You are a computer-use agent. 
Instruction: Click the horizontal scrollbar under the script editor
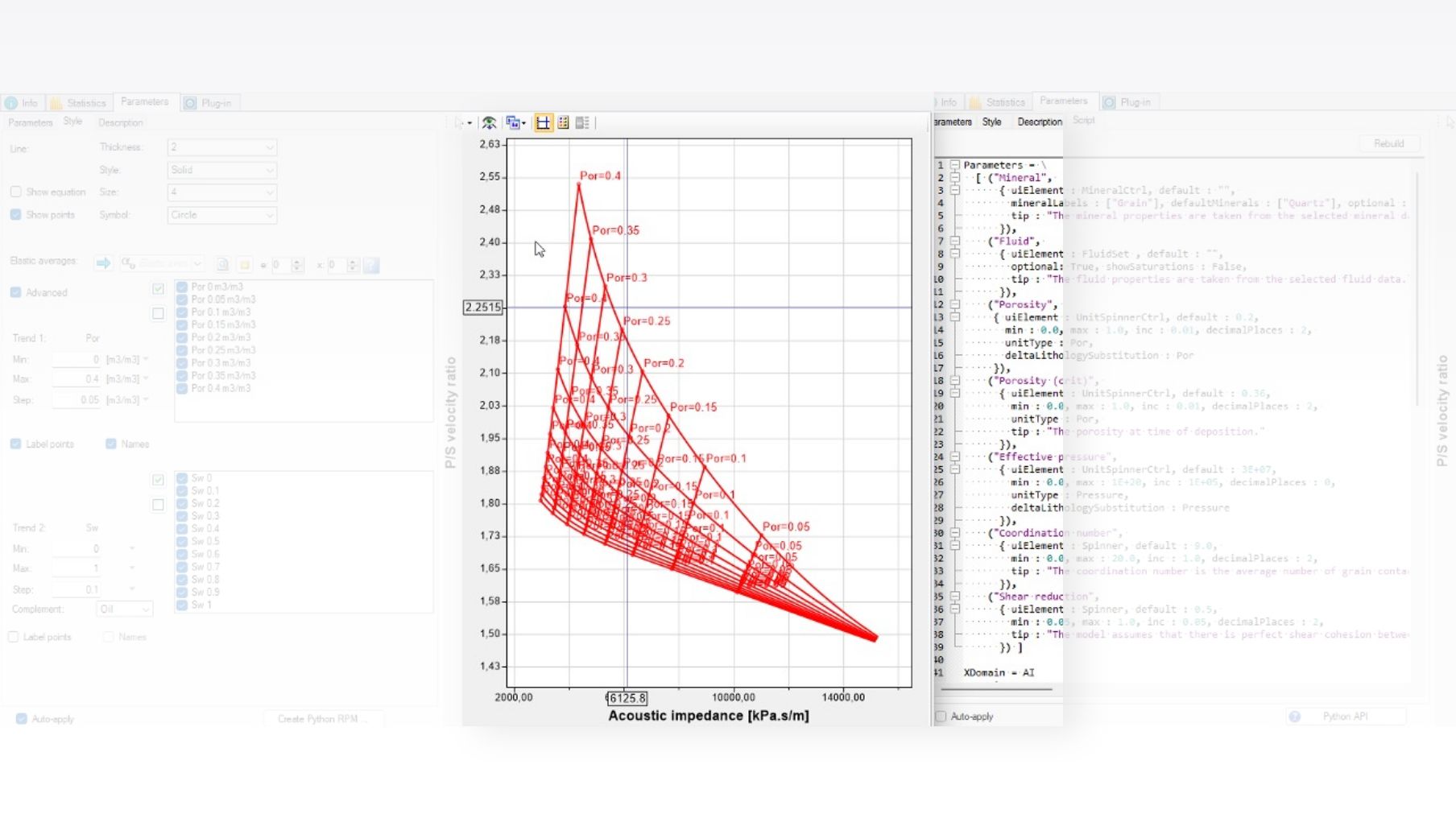997,689
